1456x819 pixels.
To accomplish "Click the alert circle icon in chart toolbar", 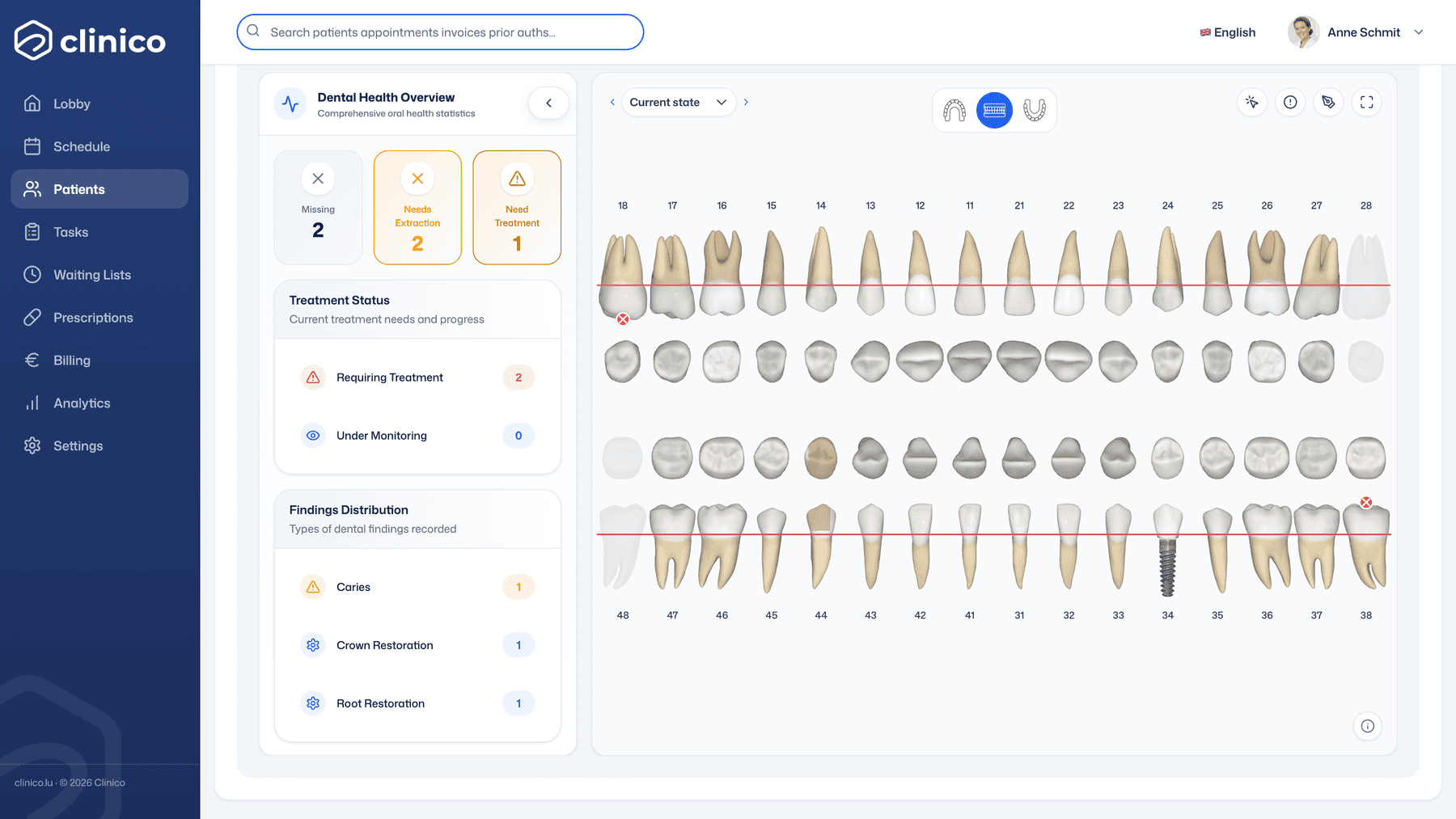I will click(1290, 102).
